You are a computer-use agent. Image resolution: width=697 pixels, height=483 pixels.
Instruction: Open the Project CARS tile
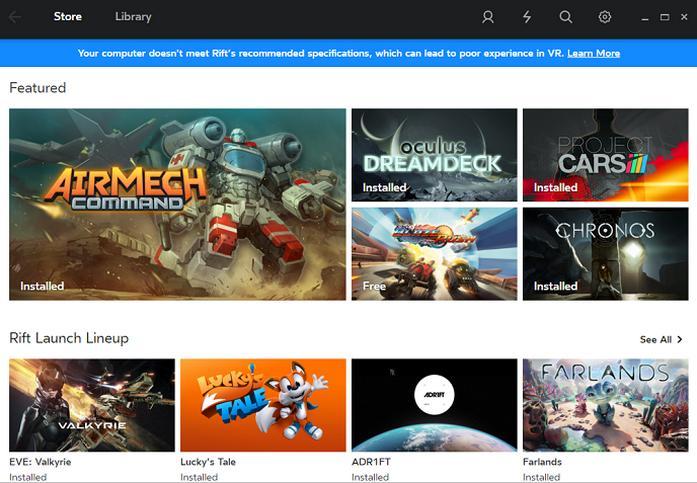[x=605, y=155]
